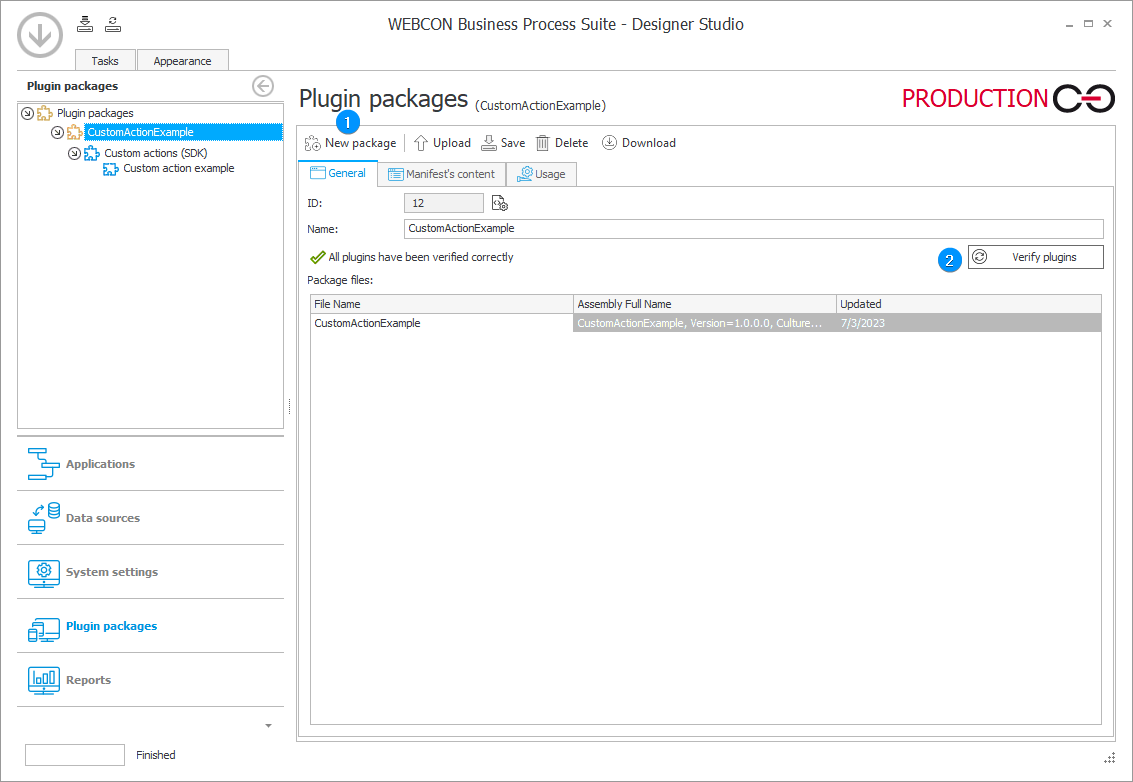Switch to the Usage tab

coord(541,174)
